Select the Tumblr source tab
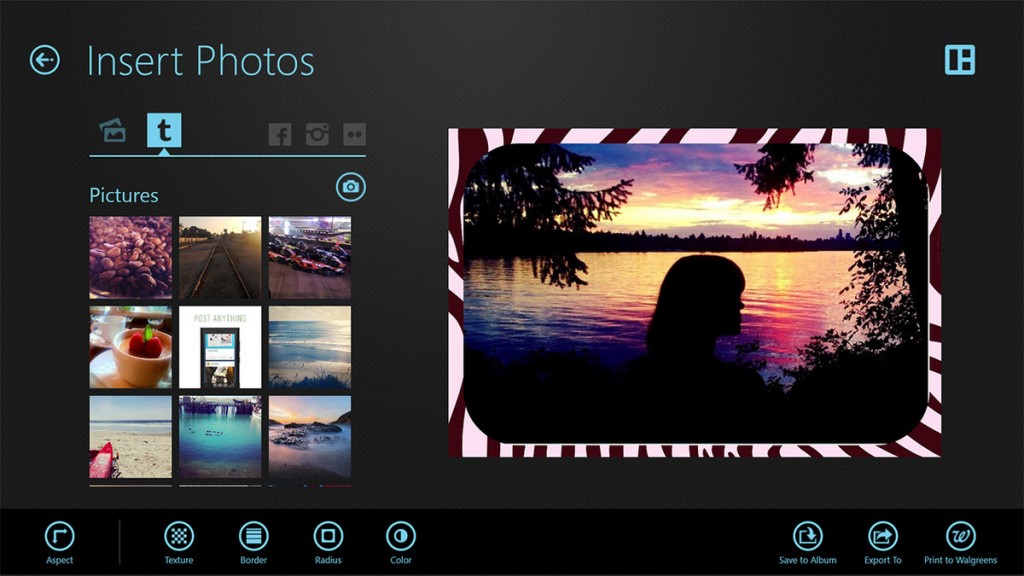This screenshot has height=576, width=1024. pyautogui.click(x=164, y=130)
